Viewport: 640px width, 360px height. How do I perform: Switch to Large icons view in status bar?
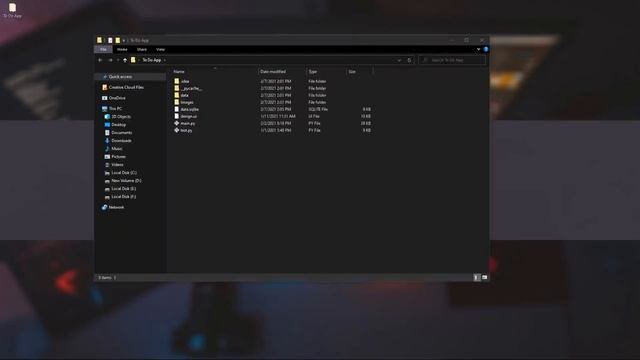pyautogui.click(x=484, y=278)
